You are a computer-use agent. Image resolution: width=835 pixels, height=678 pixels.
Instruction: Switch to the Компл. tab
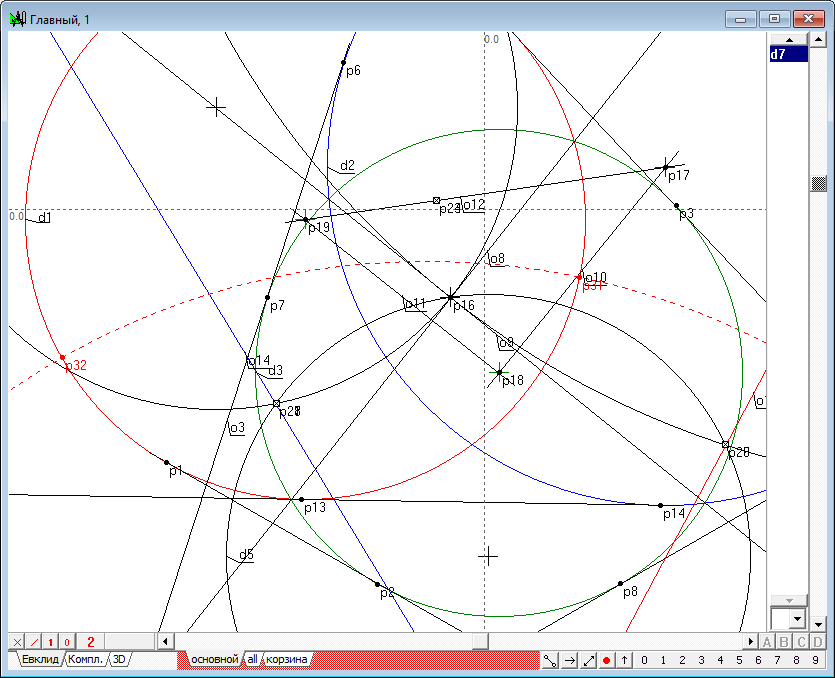click(x=85, y=659)
